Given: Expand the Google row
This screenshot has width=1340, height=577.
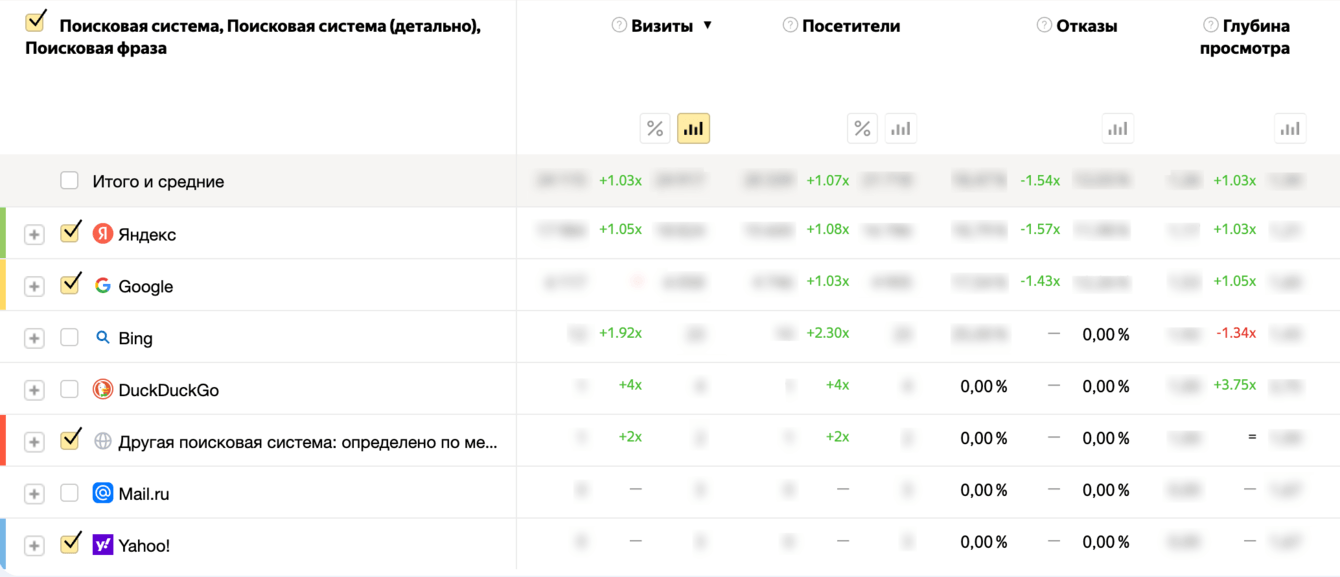Looking at the screenshot, I should tap(34, 287).
